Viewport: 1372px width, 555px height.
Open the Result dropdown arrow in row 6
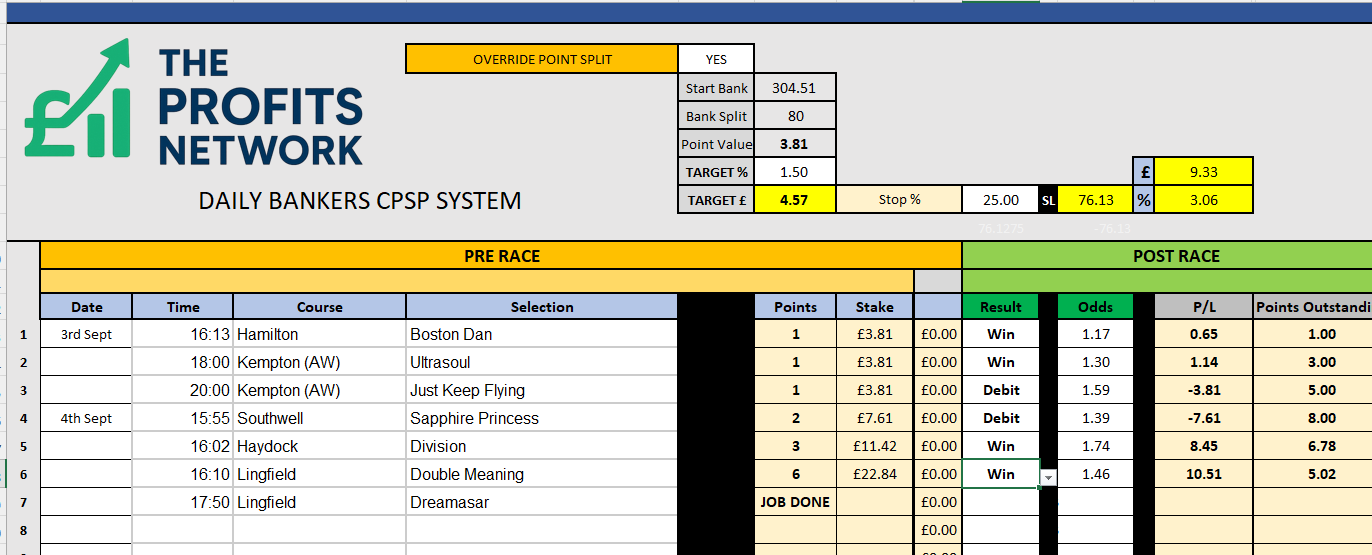(x=1048, y=478)
